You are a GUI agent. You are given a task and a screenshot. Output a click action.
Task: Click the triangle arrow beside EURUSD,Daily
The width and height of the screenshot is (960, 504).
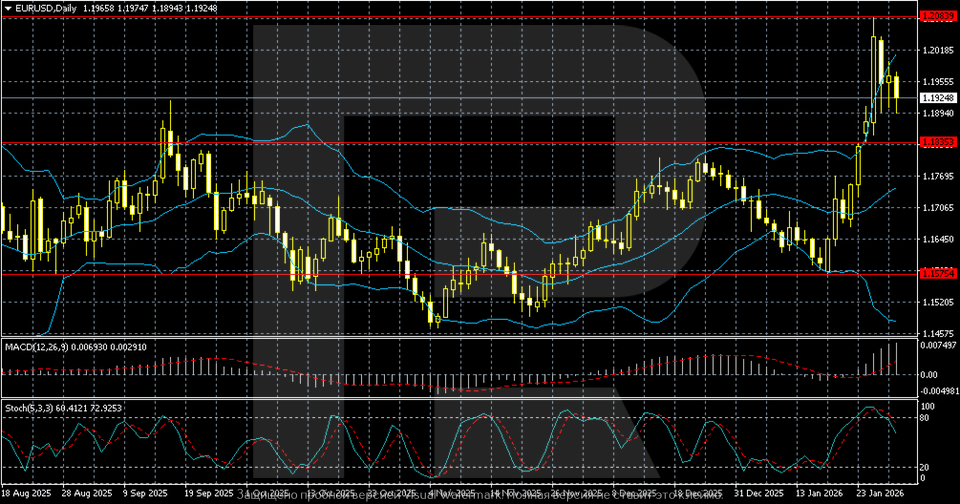point(7,7)
